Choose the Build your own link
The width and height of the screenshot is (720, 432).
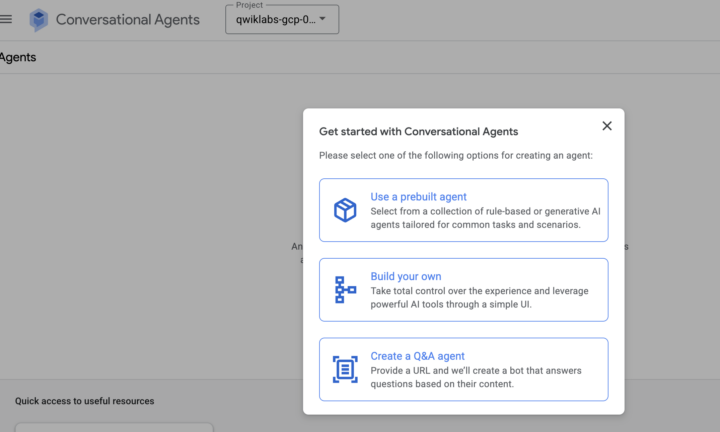coord(406,276)
